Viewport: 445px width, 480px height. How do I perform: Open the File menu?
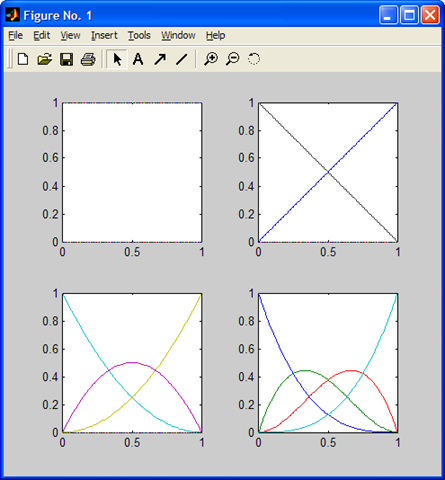click(x=15, y=35)
